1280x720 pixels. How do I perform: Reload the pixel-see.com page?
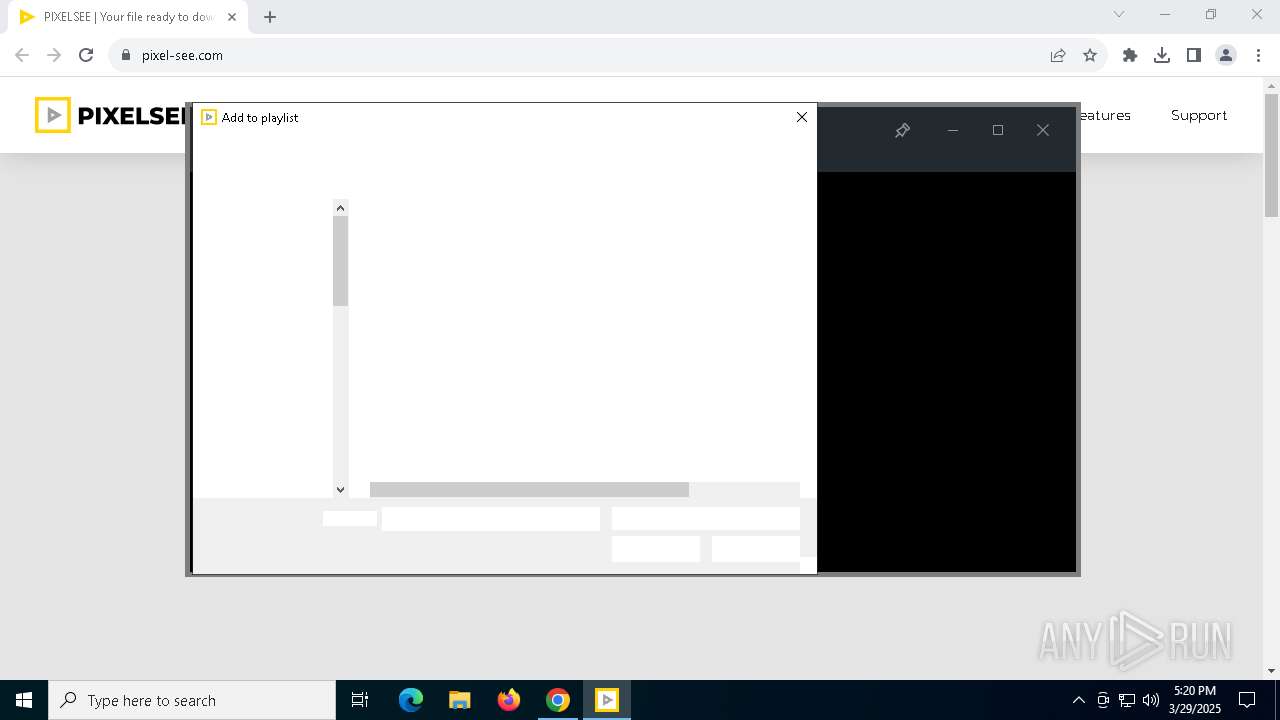[86, 55]
